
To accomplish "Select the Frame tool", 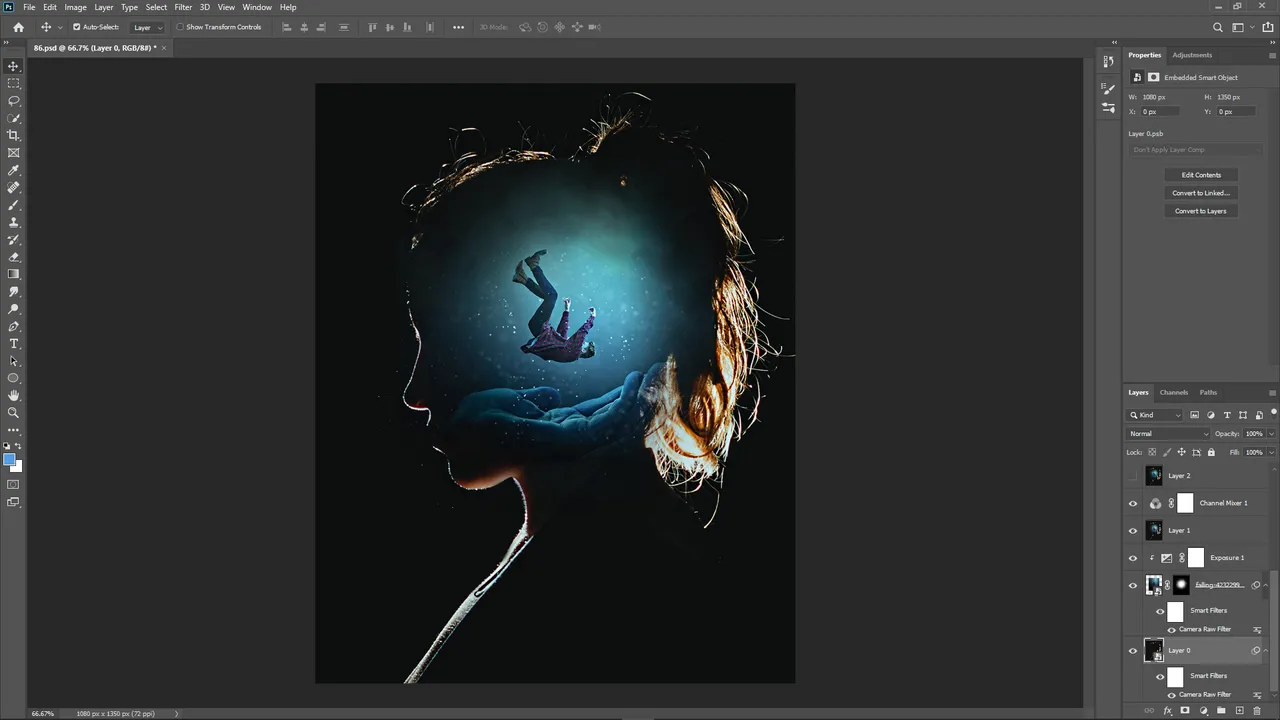I will 13,153.
